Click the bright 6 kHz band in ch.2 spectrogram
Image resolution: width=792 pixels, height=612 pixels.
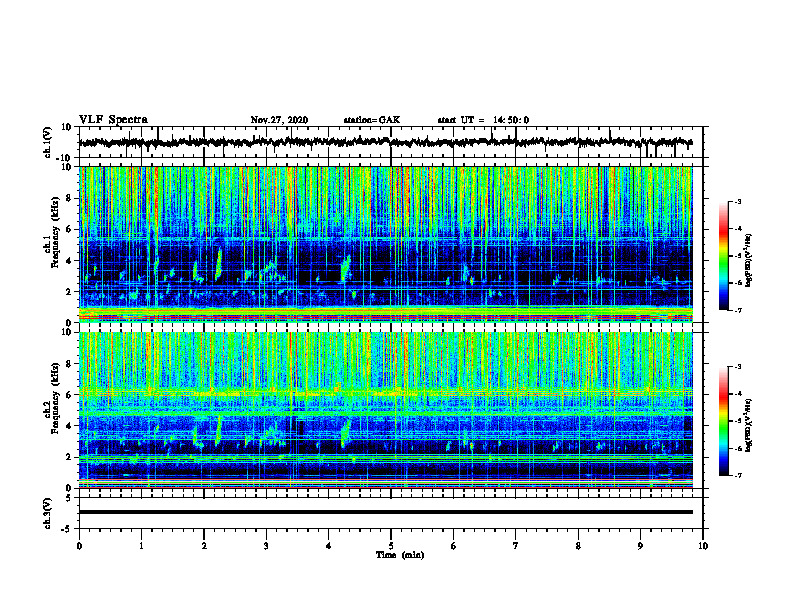[x=386, y=392]
